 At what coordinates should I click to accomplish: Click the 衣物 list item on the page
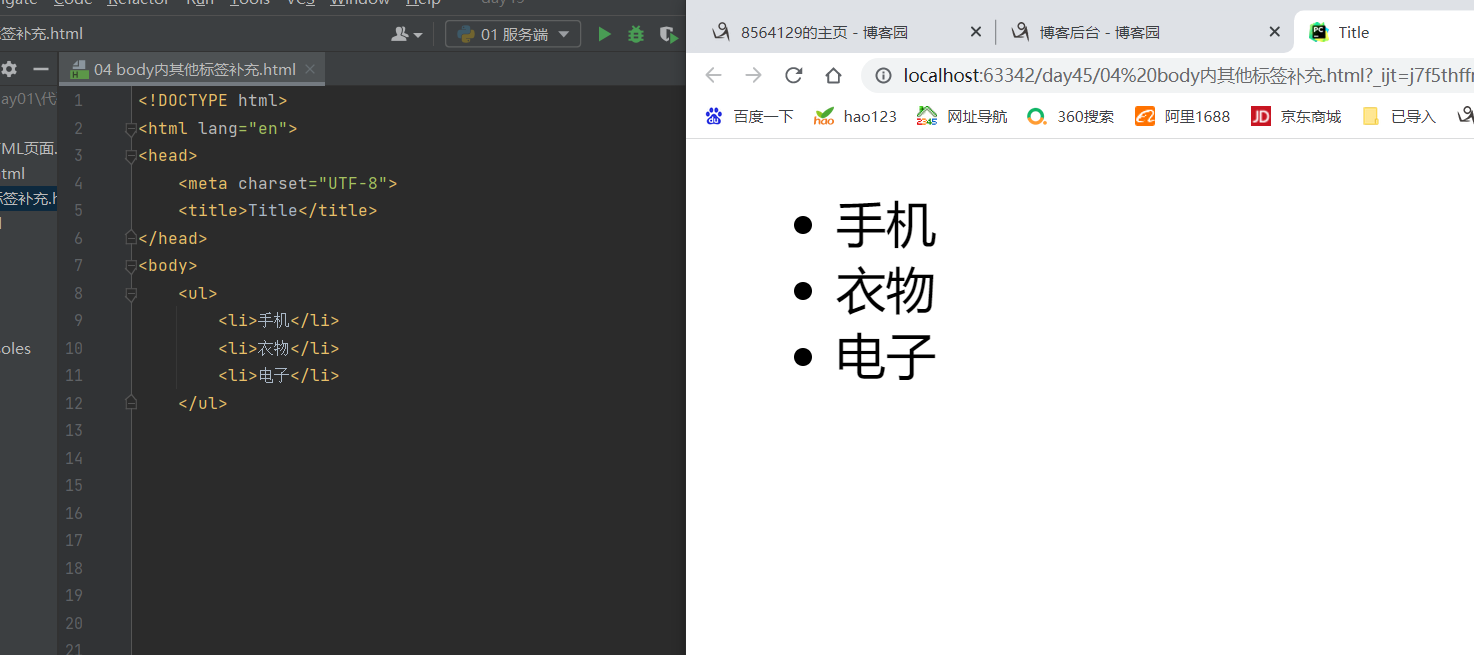click(x=886, y=291)
